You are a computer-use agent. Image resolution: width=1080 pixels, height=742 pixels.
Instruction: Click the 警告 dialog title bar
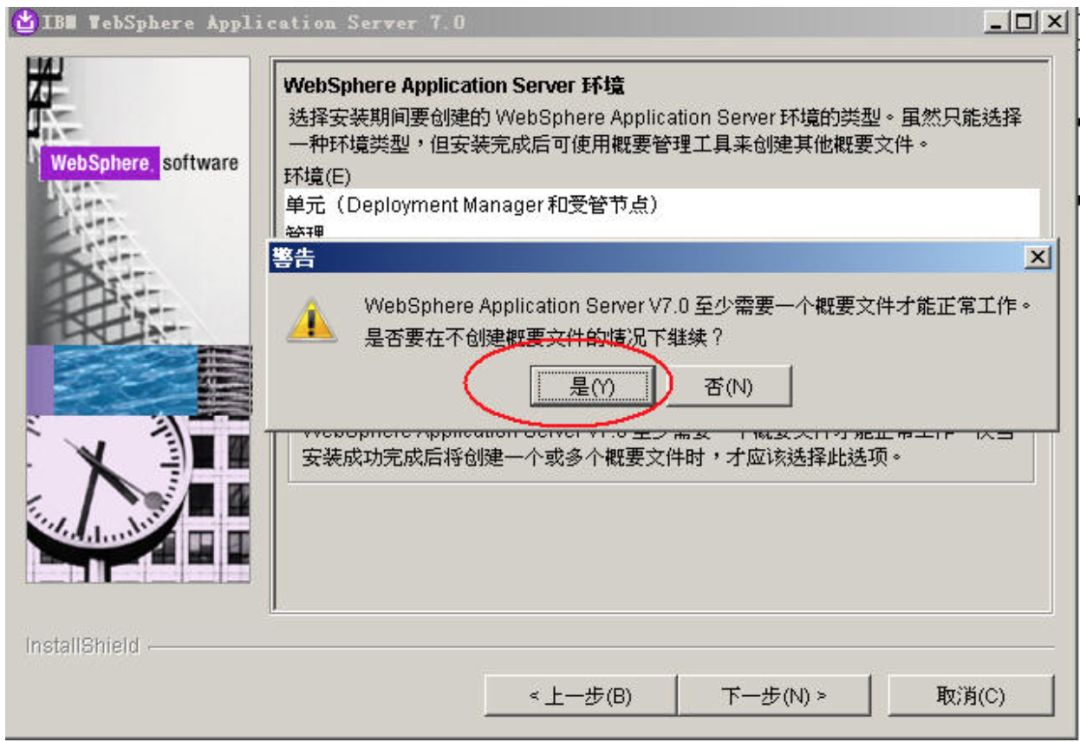(x=646, y=258)
